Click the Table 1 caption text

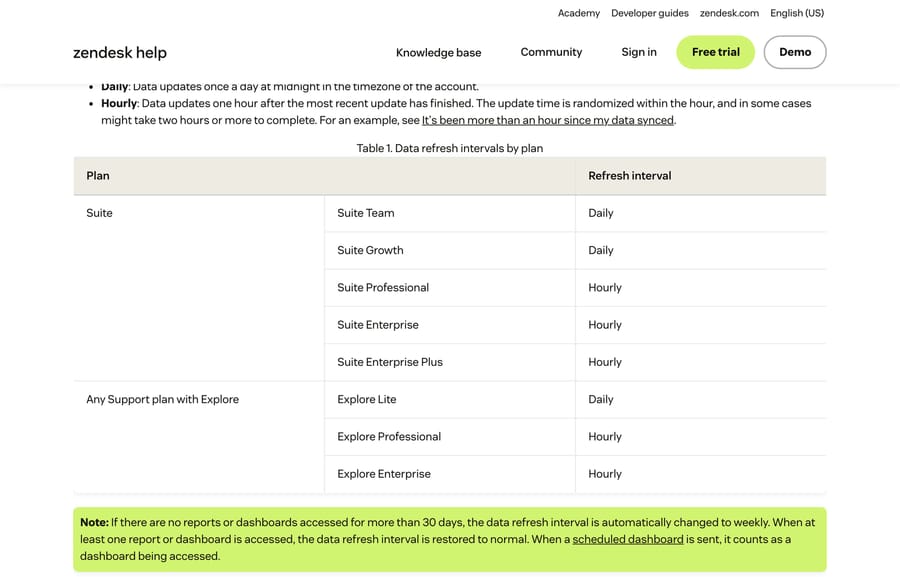coord(450,148)
